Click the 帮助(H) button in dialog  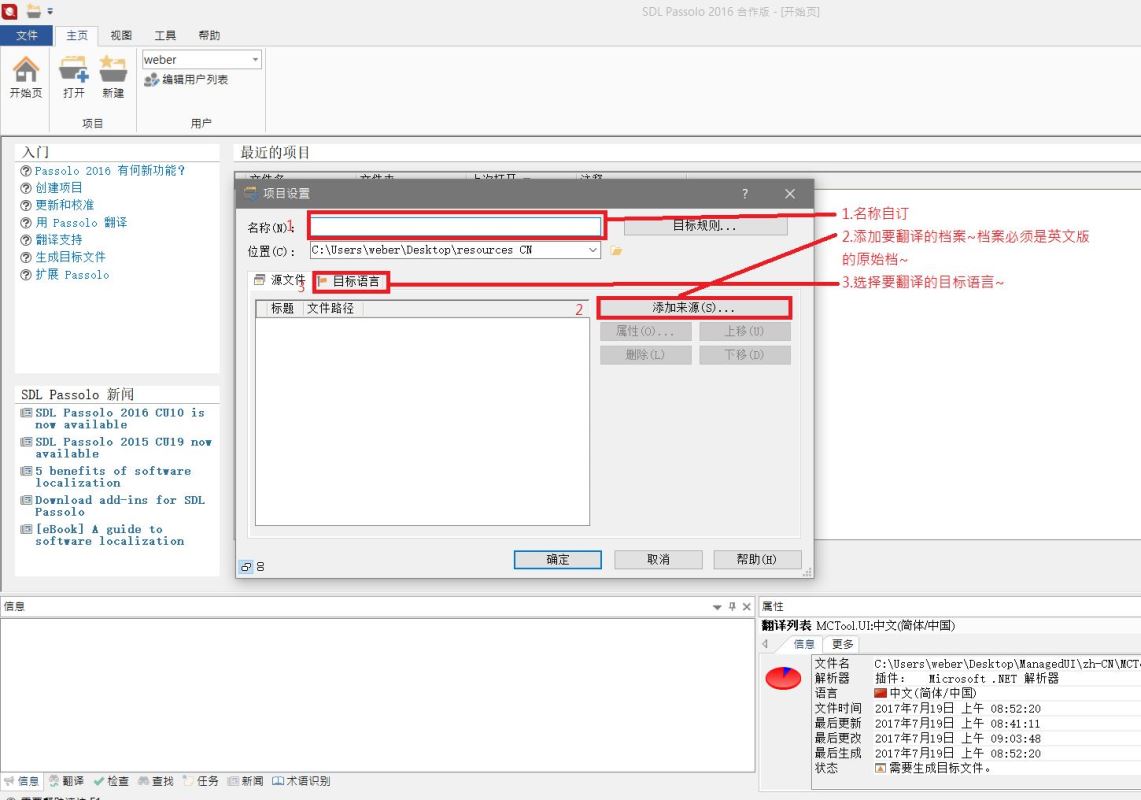[757, 559]
